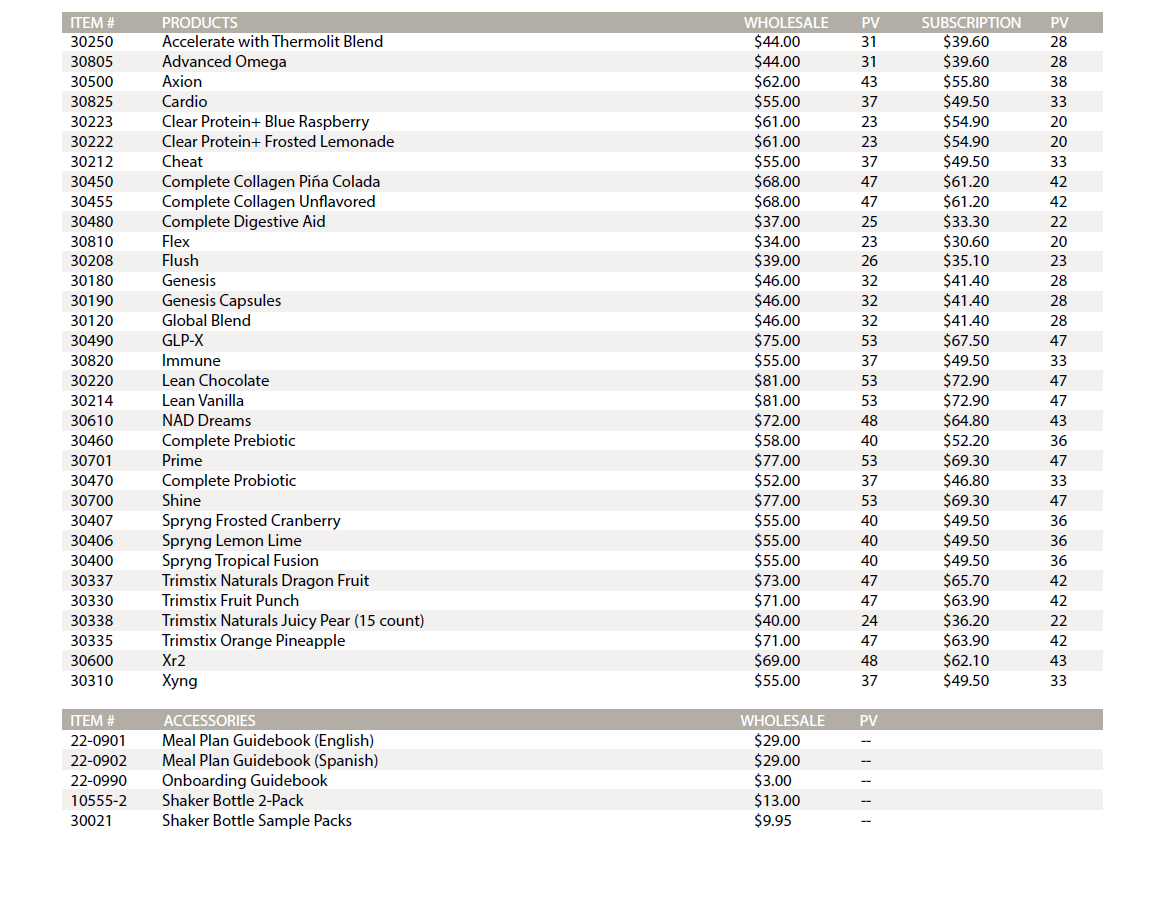
Task: Select 'Clear Protein+ Frosted Lemonade'
Action: click(278, 141)
